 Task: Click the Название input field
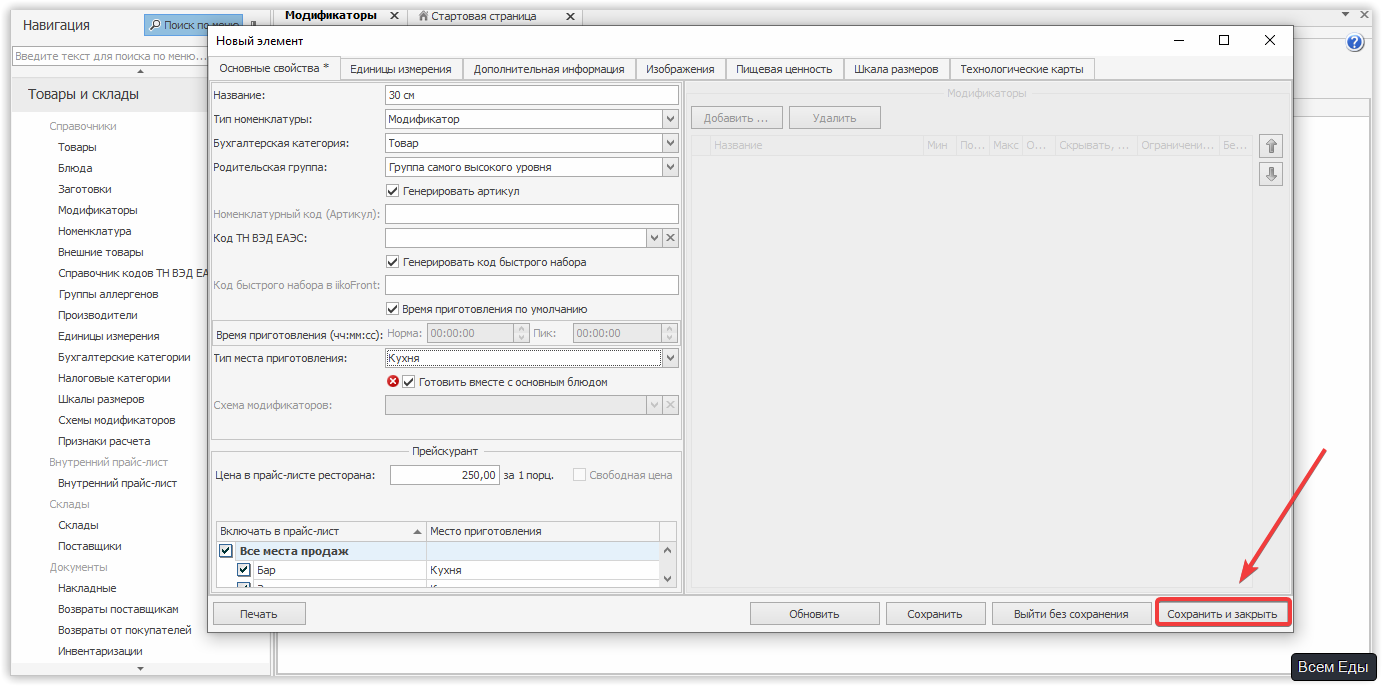(531, 95)
